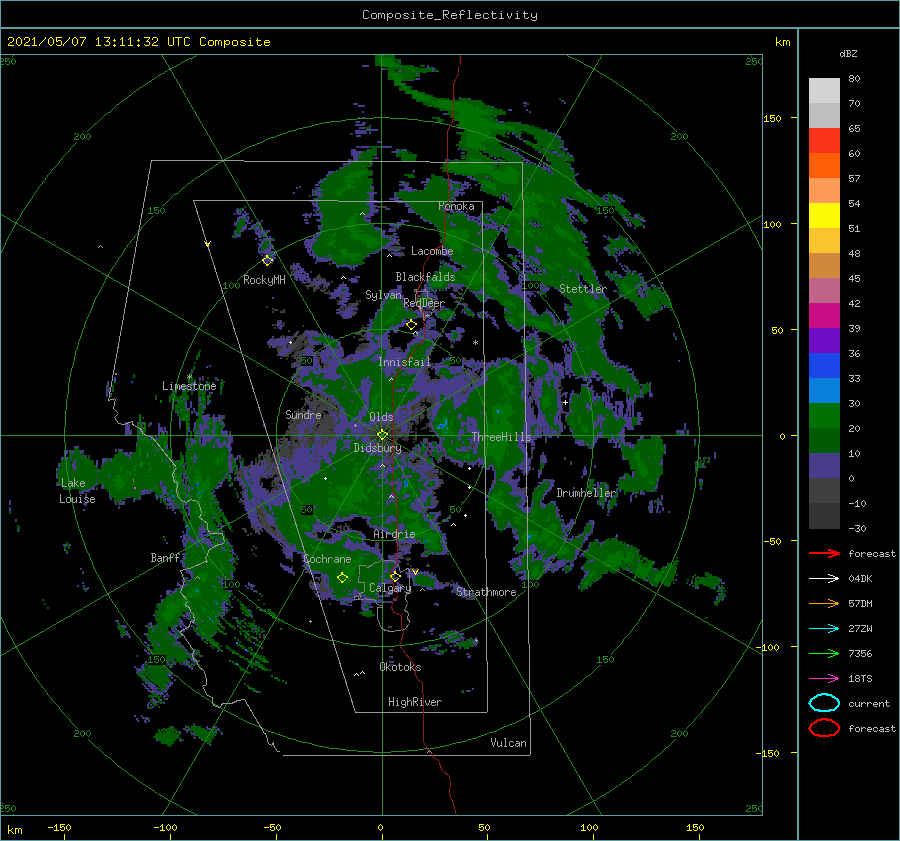Click the dBZ legend heading

[x=848, y=53]
